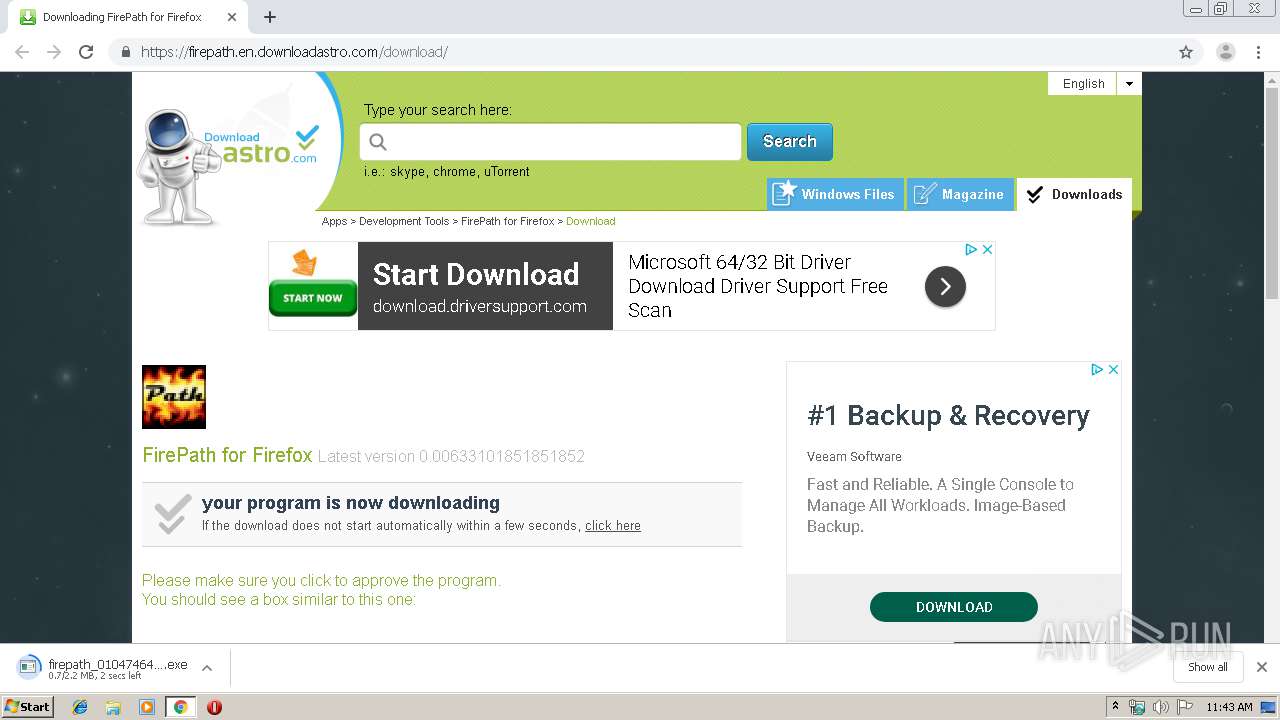Close the banner ad with X

click(987, 249)
